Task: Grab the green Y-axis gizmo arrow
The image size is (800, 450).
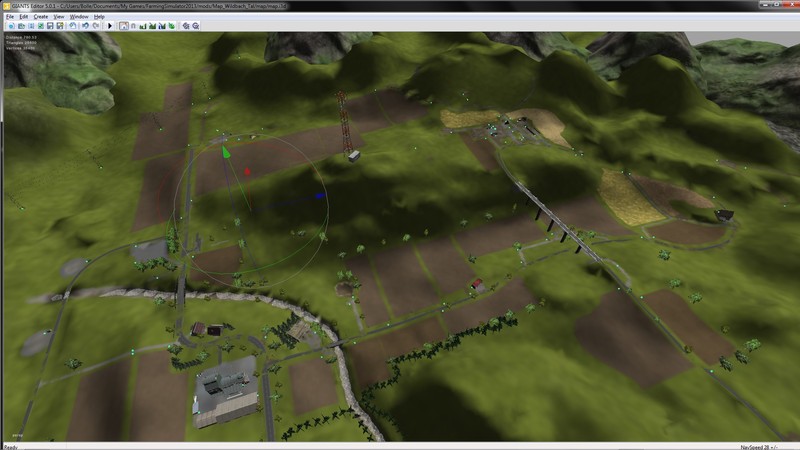Action: coord(226,153)
